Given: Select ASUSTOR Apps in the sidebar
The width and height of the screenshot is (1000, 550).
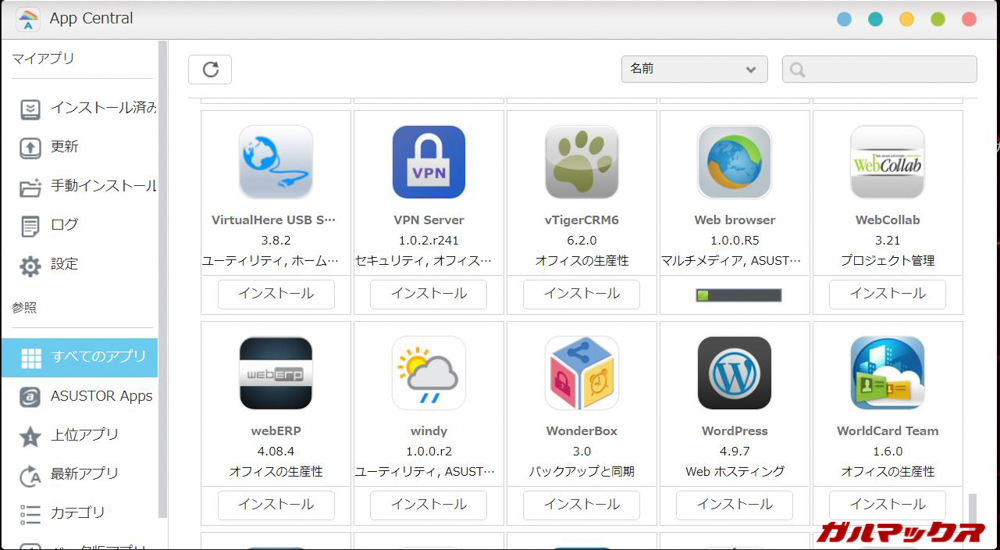Looking at the screenshot, I should pos(101,396).
